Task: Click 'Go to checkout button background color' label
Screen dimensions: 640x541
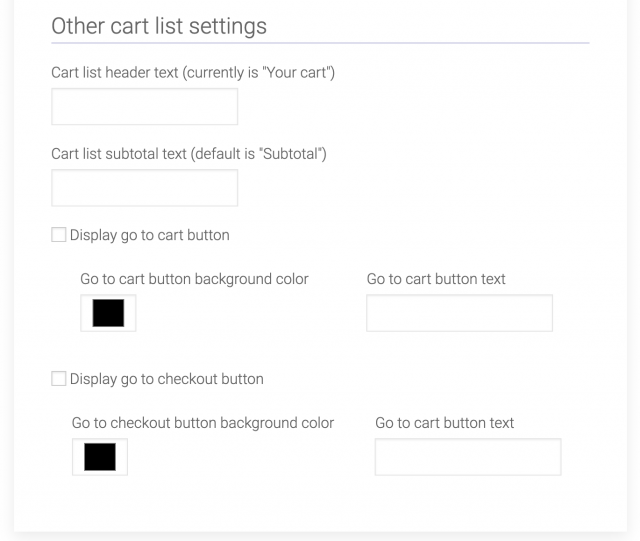Action: coord(203,423)
